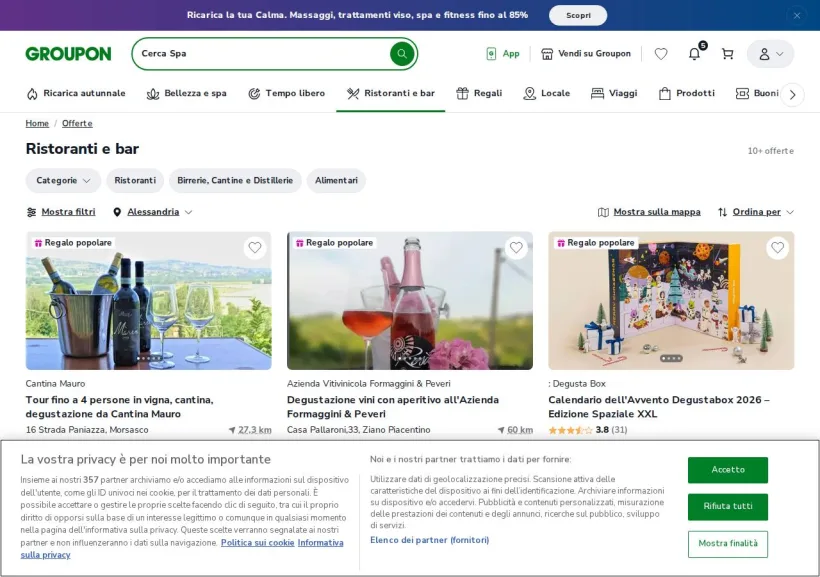Select Viaggi category
Image resolution: width=820 pixels, height=577 pixels.
pyautogui.click(x=614, y=93)
